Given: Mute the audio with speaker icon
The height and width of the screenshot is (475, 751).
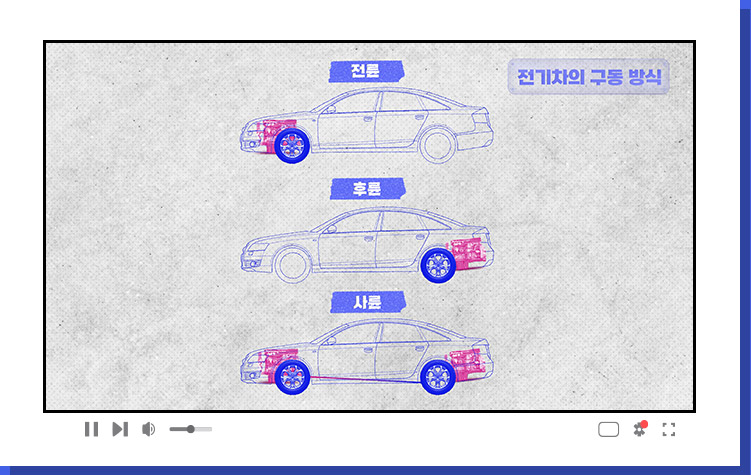Looking at the screenshot, I should click(x=148, y=429).
